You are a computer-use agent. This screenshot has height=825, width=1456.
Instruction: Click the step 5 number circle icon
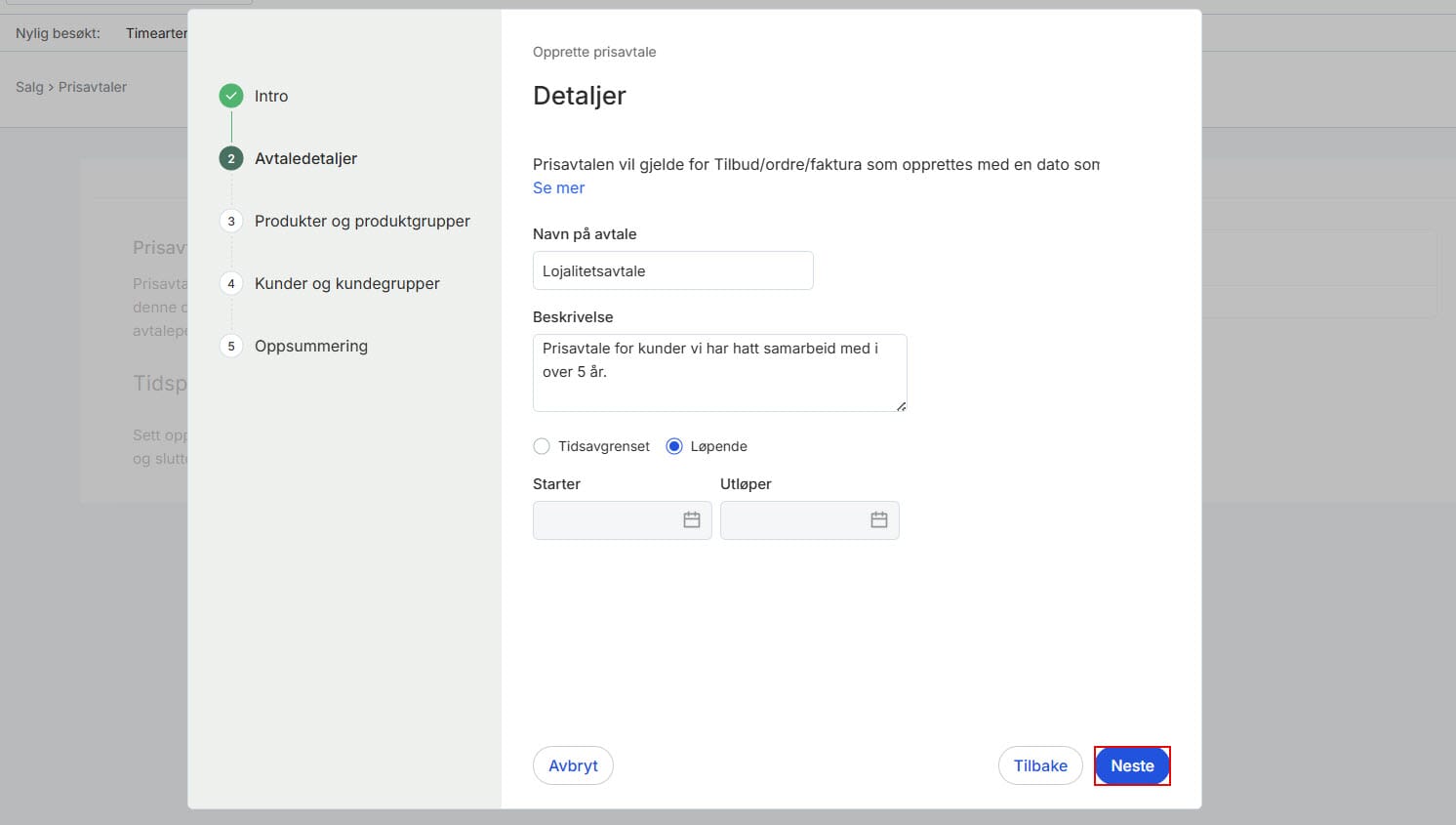coord(231,346)
